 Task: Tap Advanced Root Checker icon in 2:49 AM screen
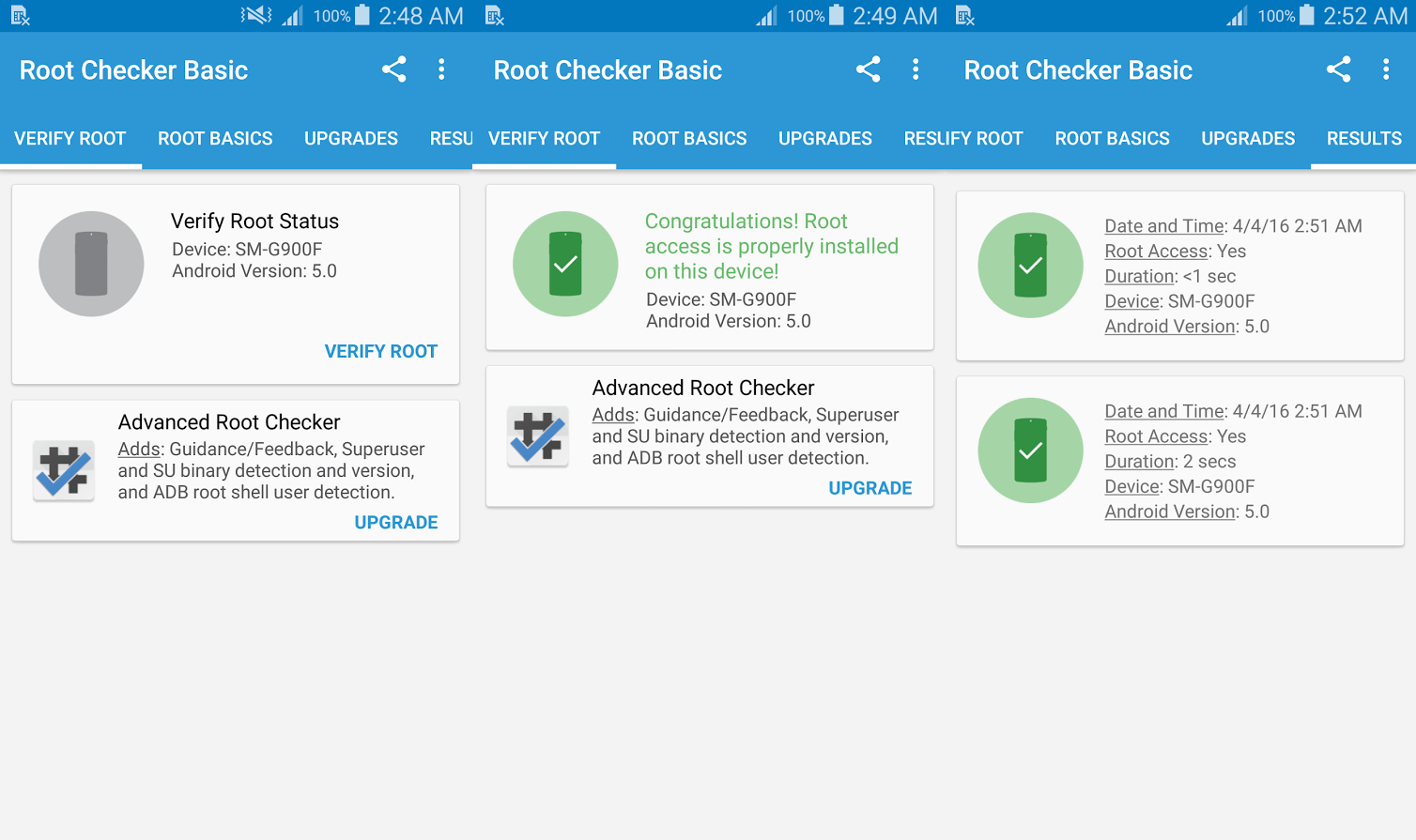[538, 436]
